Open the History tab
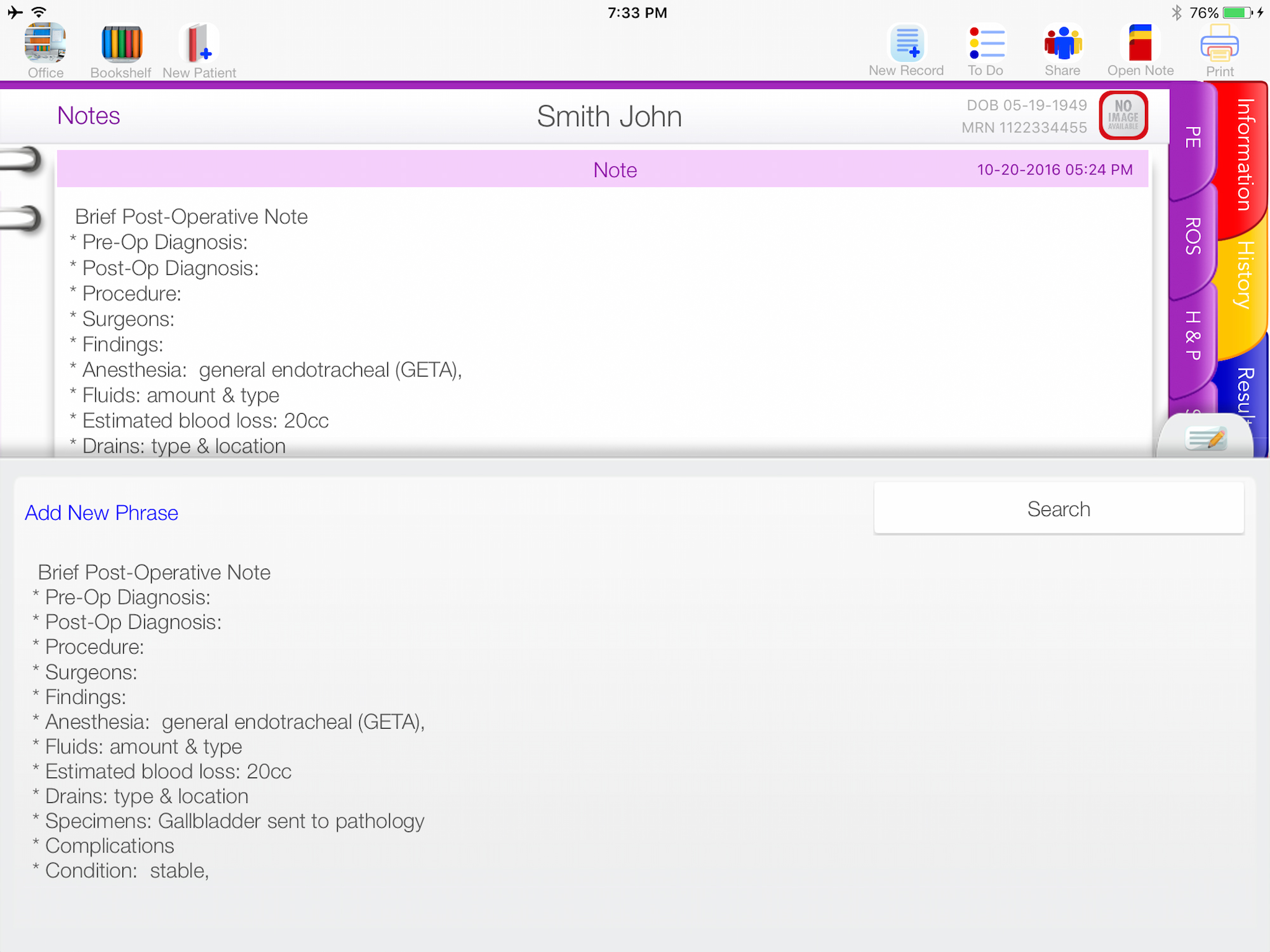The width and height of the screenshot is (1270, 952). tap(1243, 275)
